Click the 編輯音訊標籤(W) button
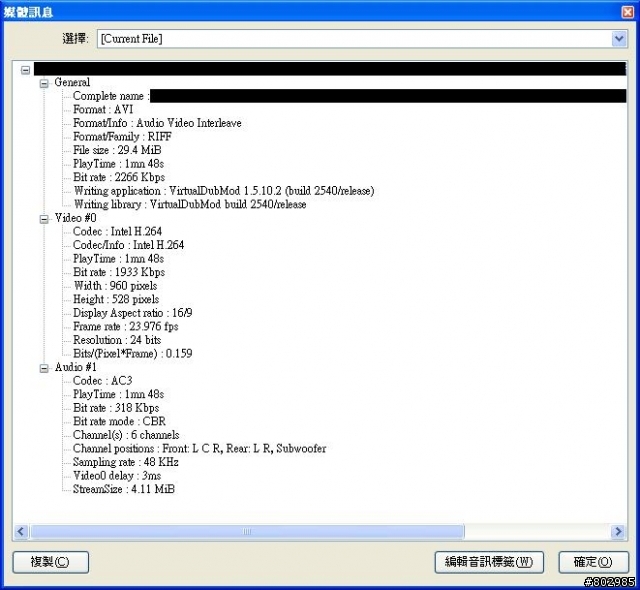This screenshot has height=590, width=640. (489, 562)
